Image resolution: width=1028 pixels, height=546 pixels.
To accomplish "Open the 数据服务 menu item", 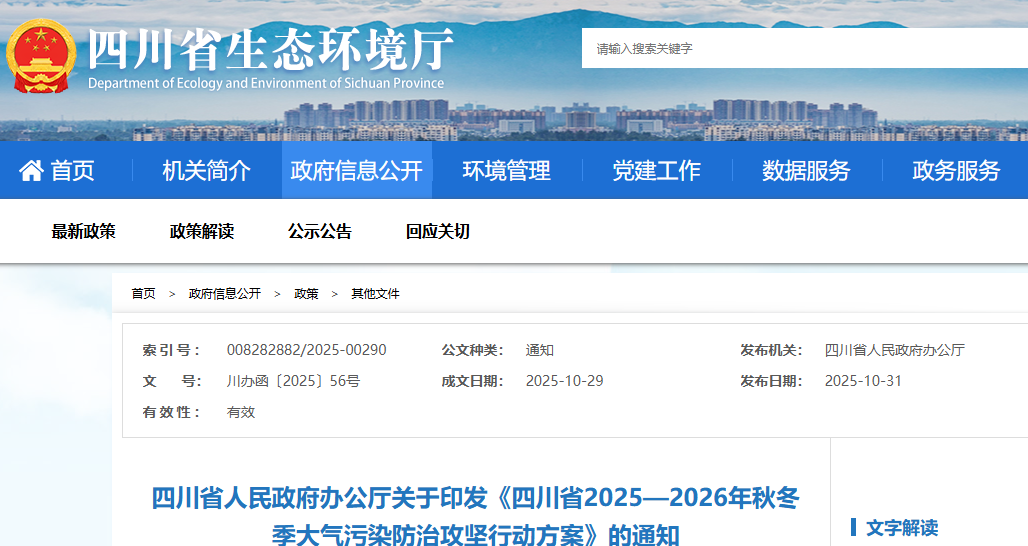I will pos(806,171).
